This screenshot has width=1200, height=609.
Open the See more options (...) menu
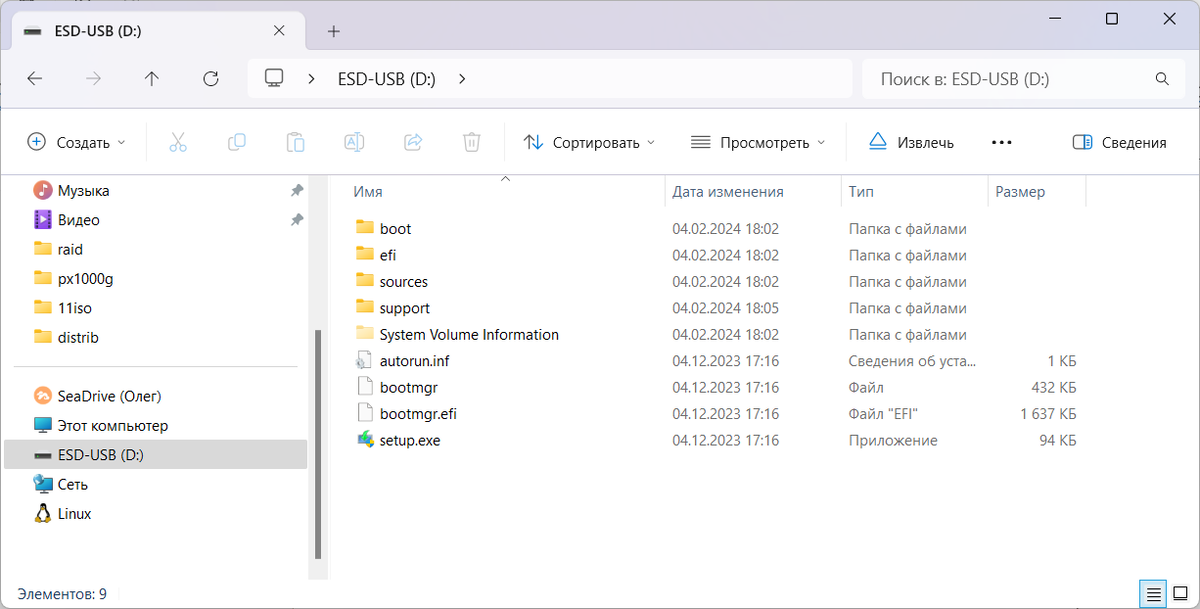click(x=1001, y=142)
